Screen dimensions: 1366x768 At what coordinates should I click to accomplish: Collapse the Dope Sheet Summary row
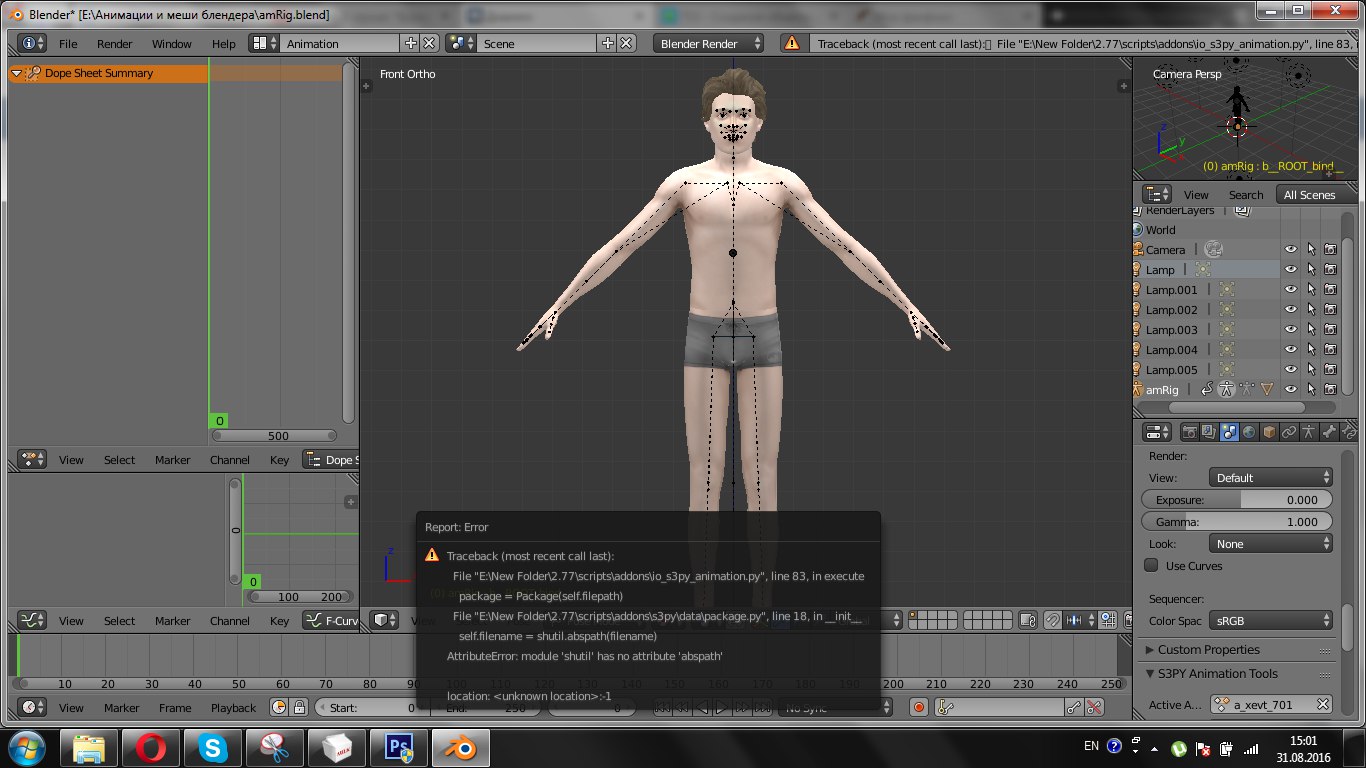tap(16, 73)
